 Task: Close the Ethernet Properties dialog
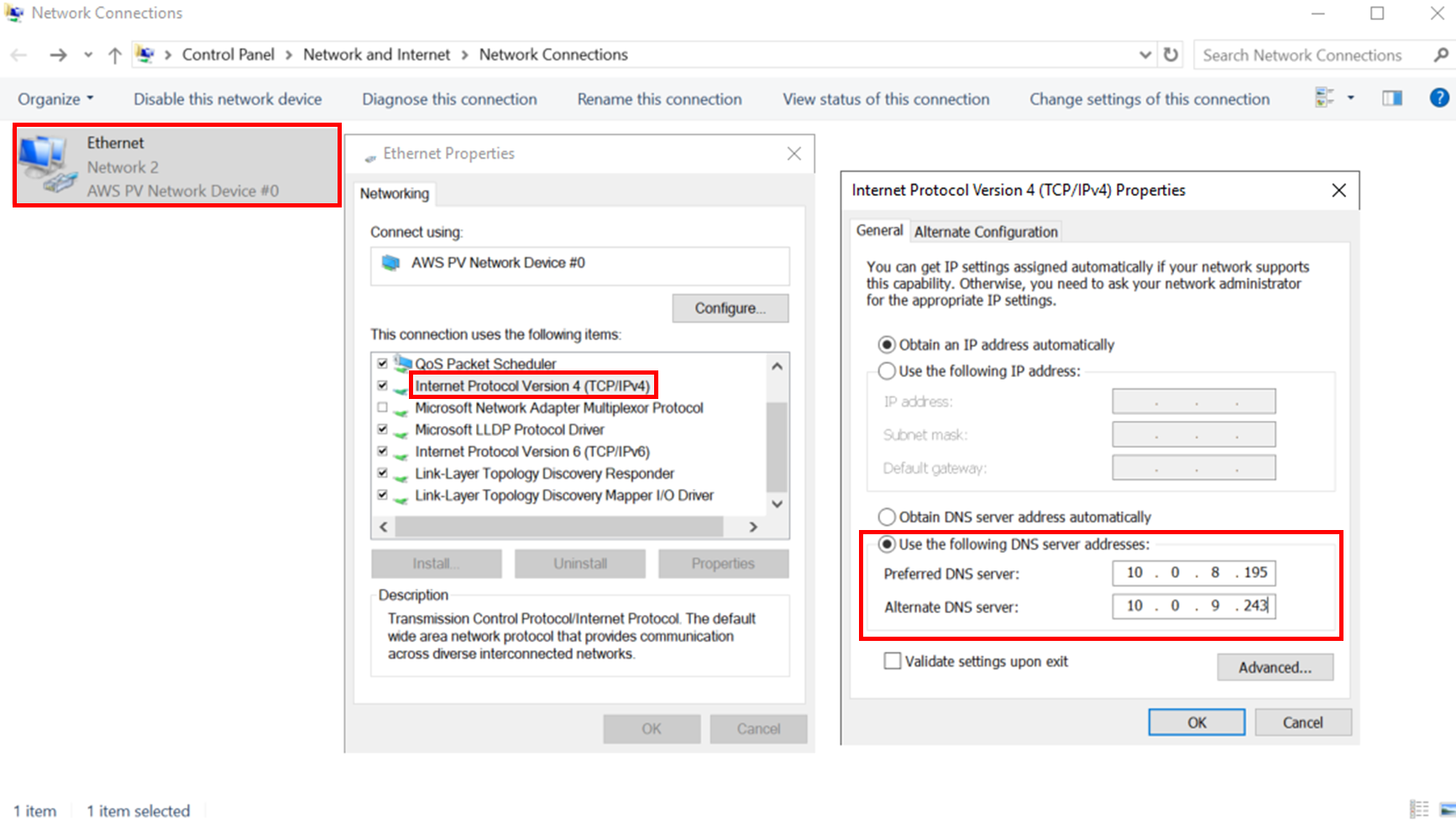click(793, 154)
